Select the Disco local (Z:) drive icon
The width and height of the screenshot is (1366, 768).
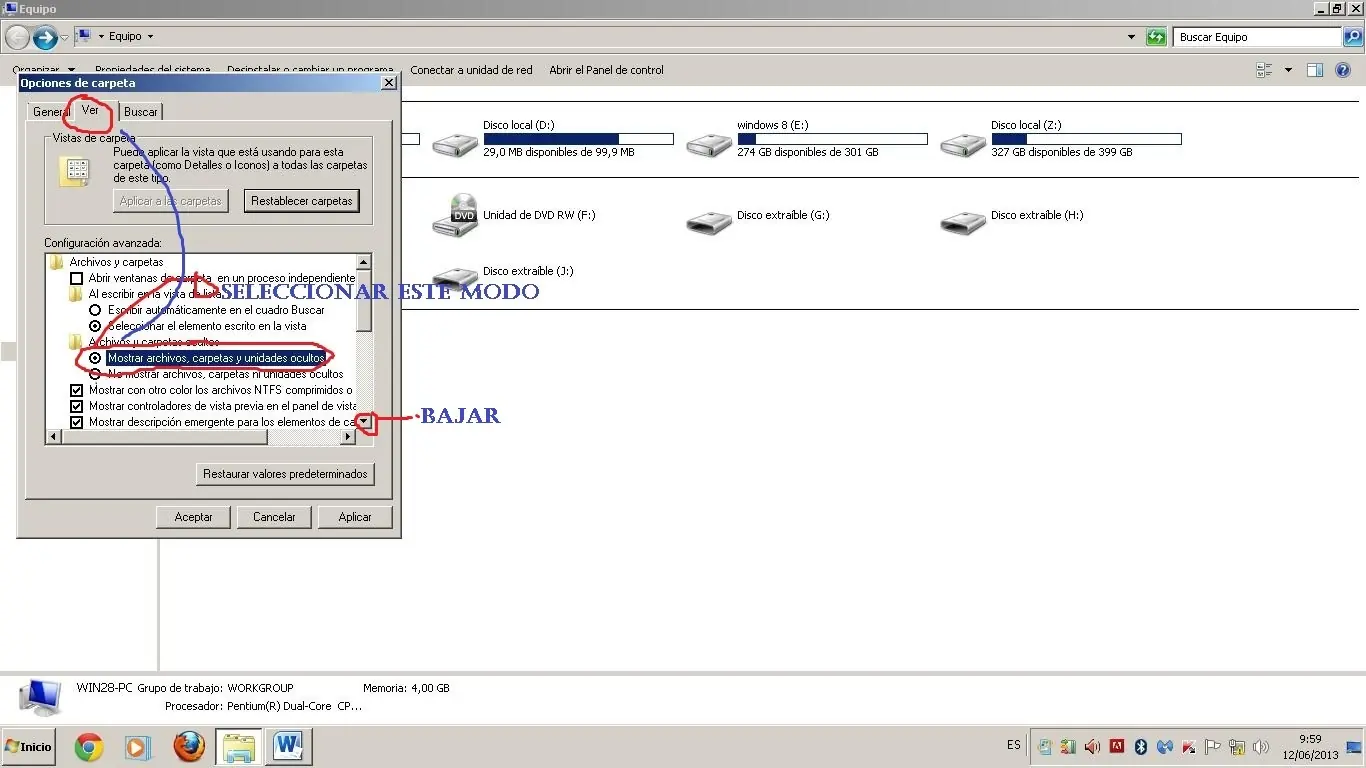(963, 144)
